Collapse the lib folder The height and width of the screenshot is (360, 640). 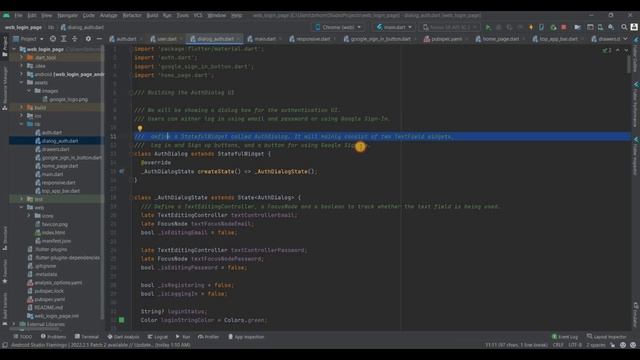[22, 124]
